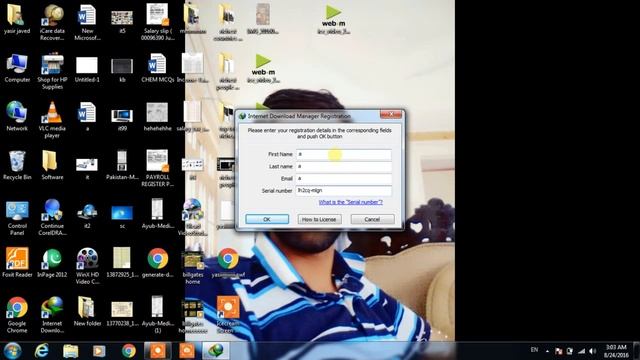Select the Pakistan-M... desktop file icon
This screenshot has height=360, width=640.
click(x=122, y=165)
